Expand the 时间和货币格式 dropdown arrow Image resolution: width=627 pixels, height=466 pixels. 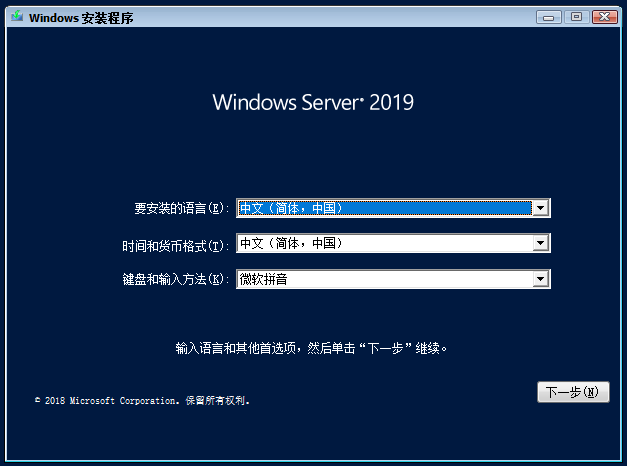[x=540, y=243]
